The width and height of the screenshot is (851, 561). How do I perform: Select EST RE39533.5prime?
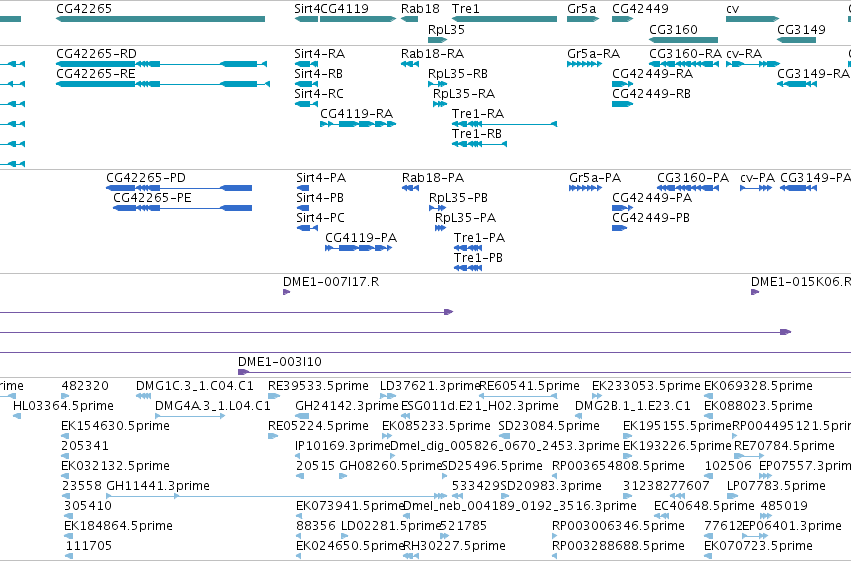tap(274, 396)
